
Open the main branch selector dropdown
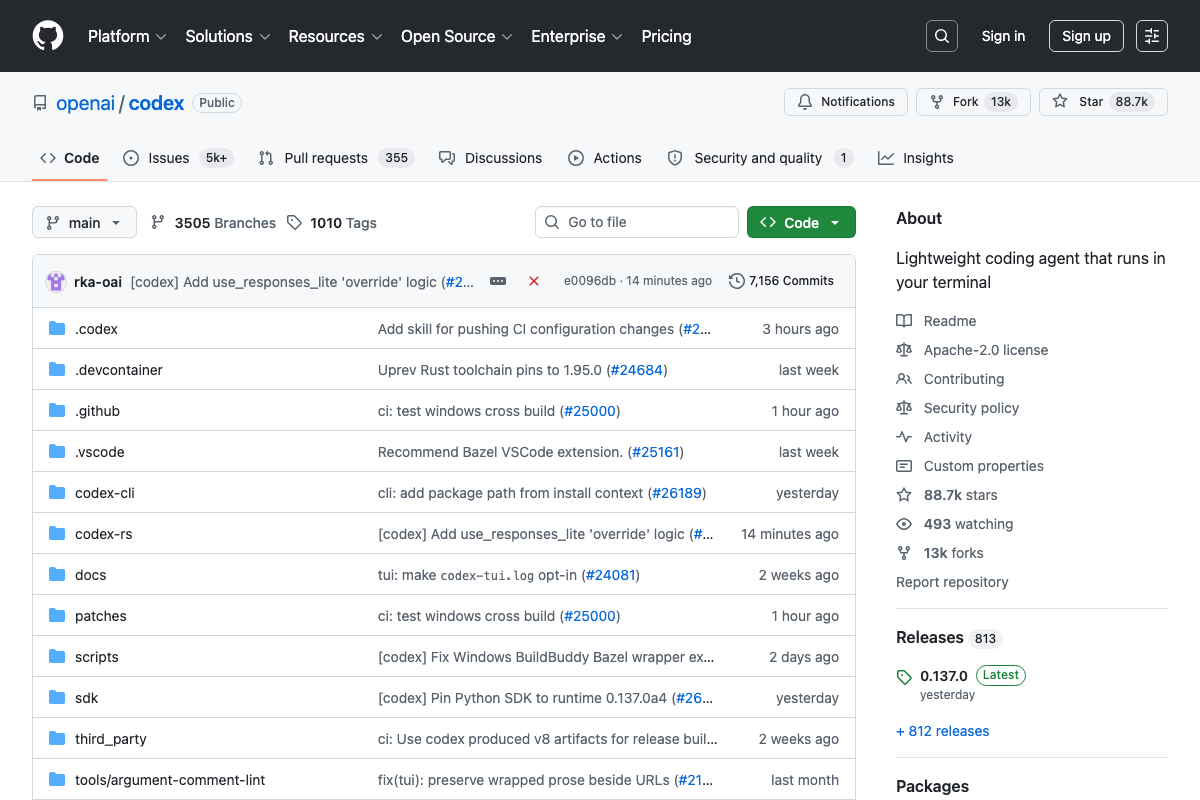click(x=84, y=222)
